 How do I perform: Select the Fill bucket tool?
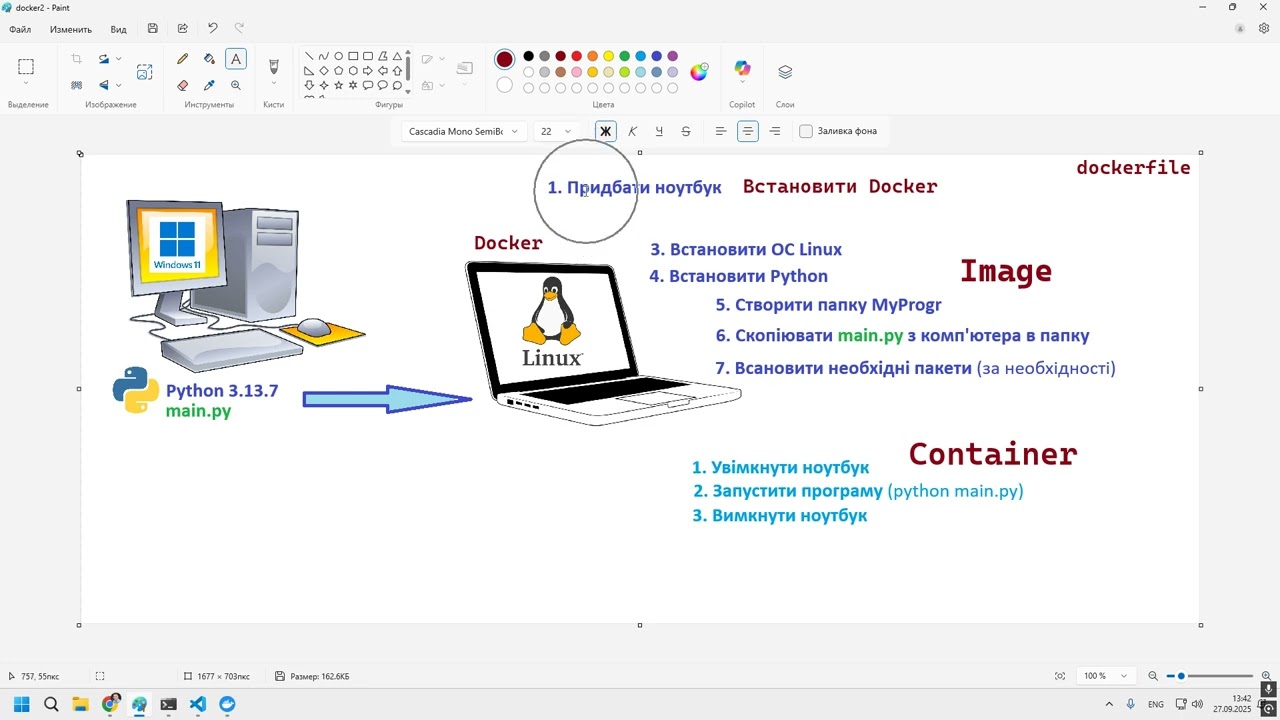coord(209,59)
